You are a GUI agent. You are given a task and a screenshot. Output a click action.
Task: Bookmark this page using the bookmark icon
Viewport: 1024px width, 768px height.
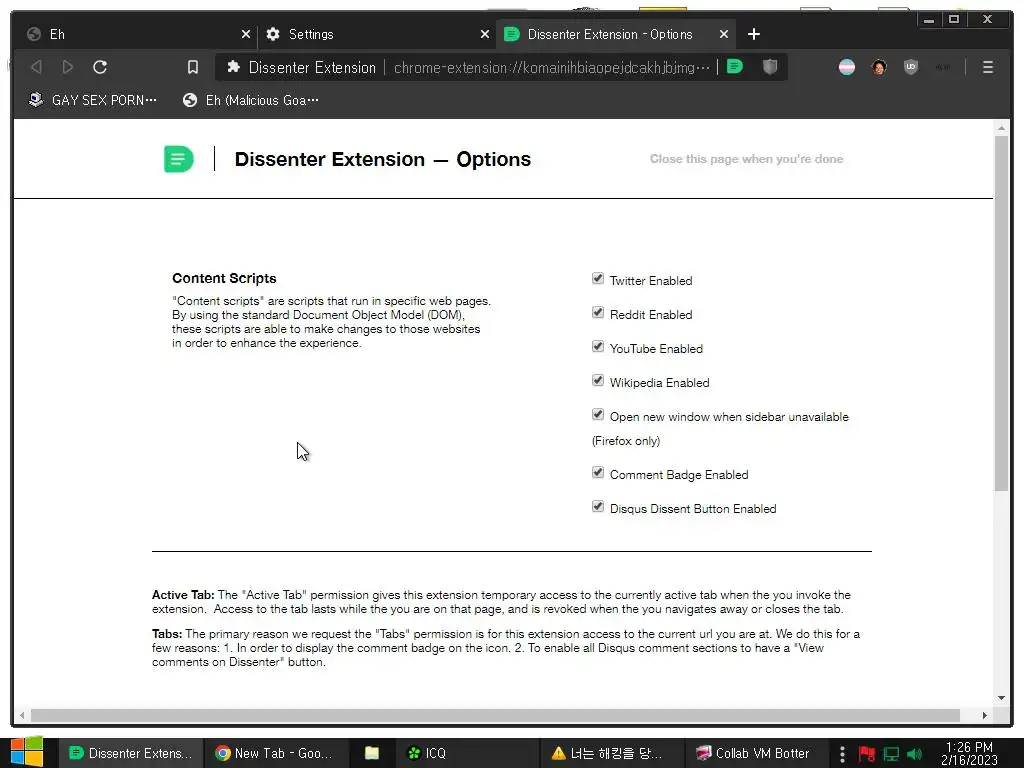(x=193, y=67)
